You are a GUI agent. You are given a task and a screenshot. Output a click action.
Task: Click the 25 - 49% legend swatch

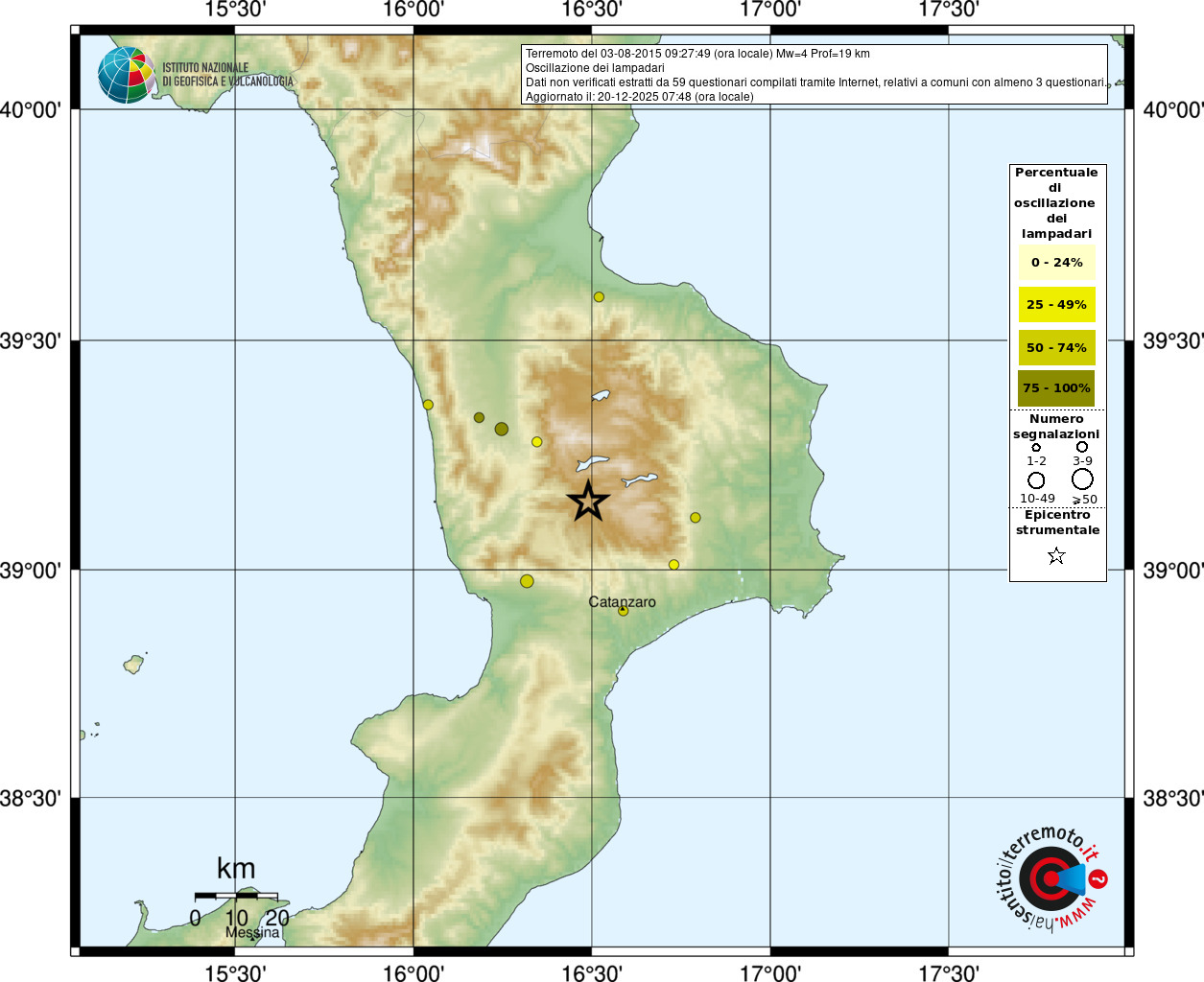click(1056, 305)
